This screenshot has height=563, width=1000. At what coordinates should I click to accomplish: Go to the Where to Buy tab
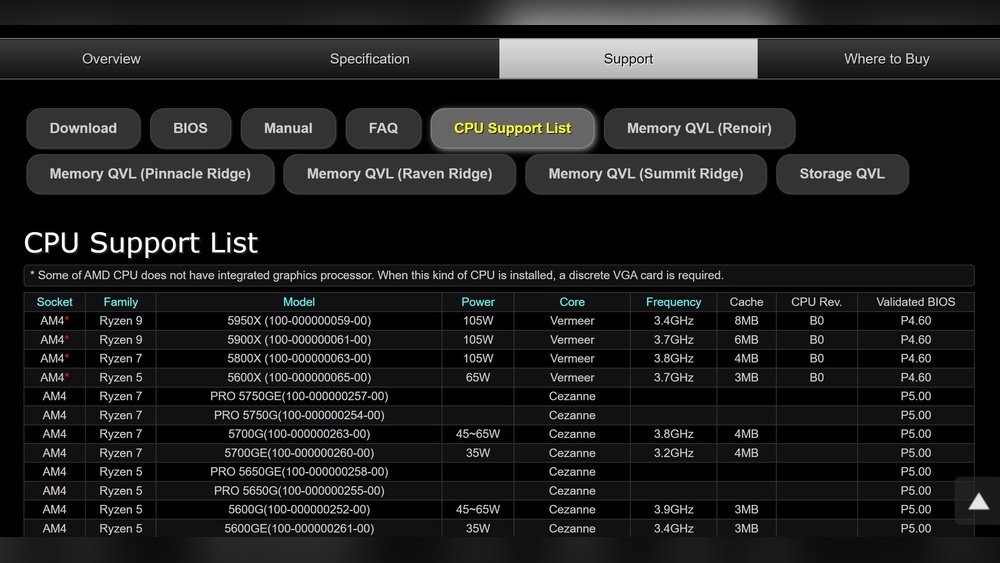tap(886, 59)
